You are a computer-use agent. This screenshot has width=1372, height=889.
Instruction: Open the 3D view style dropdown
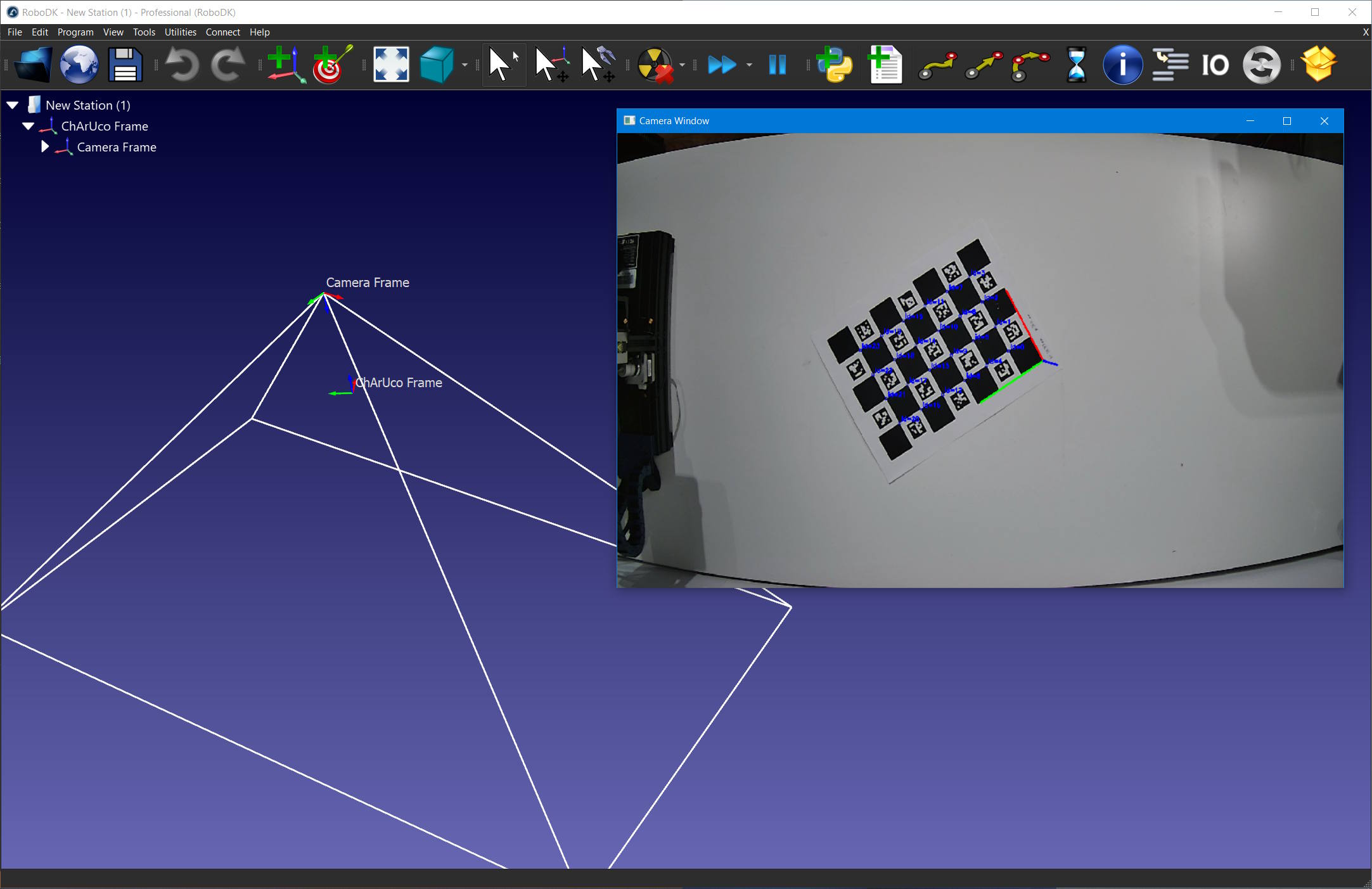(465, 64)
